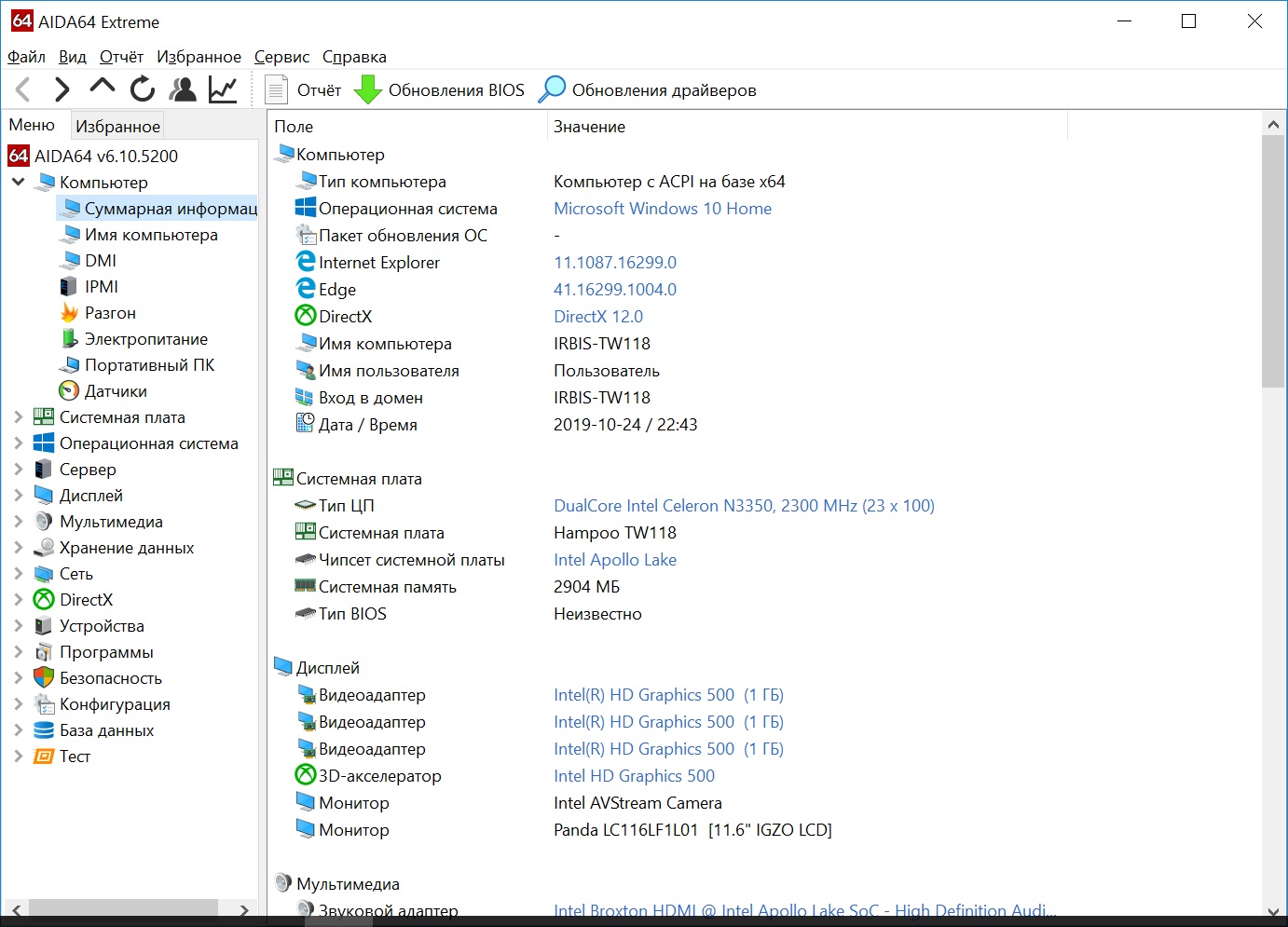1288x927 pixels.
Task: Expand the Системная плата tree node
Action: pyautogui.click(x=18, y=417)
